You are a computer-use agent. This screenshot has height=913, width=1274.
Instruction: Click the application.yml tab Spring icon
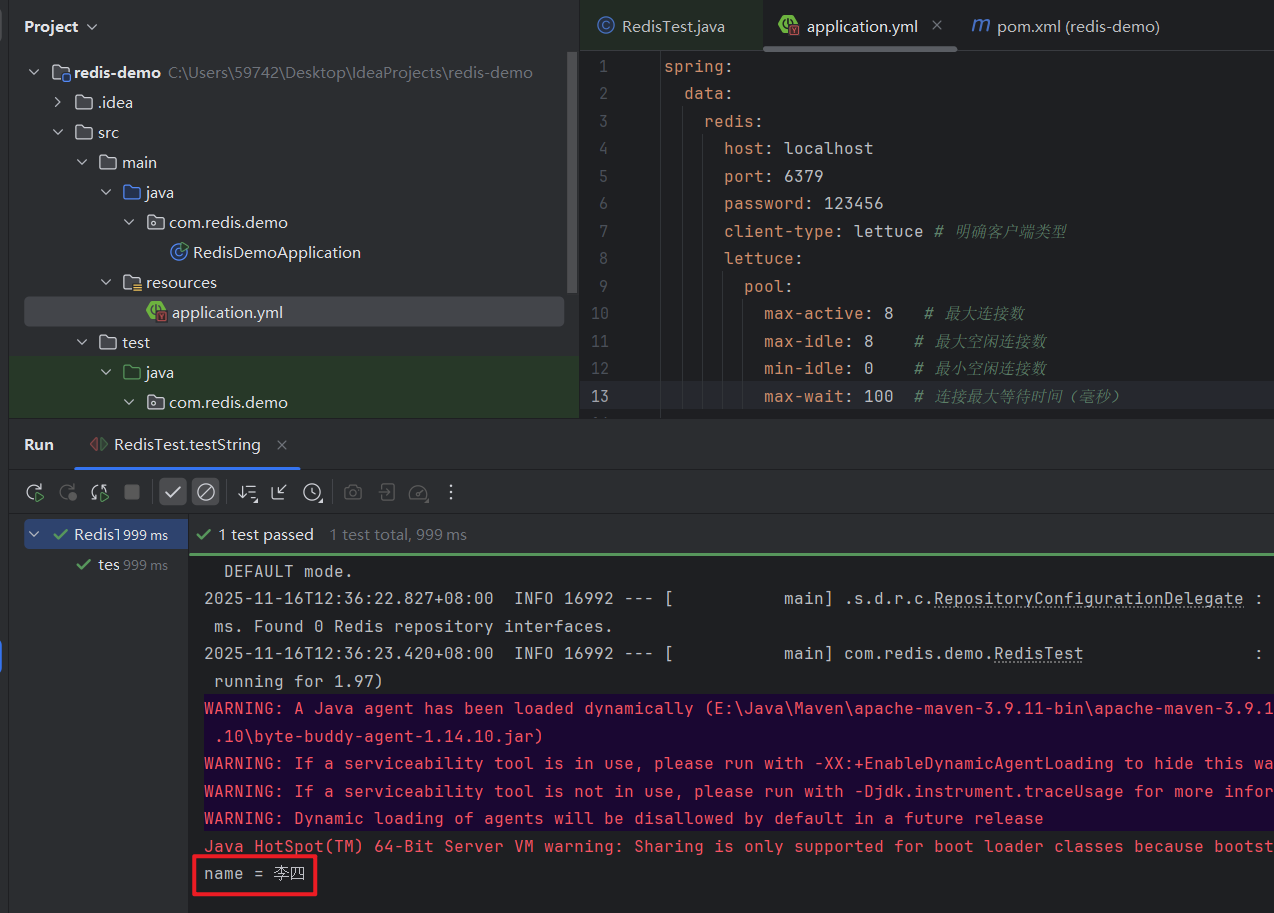coord(789,27)
